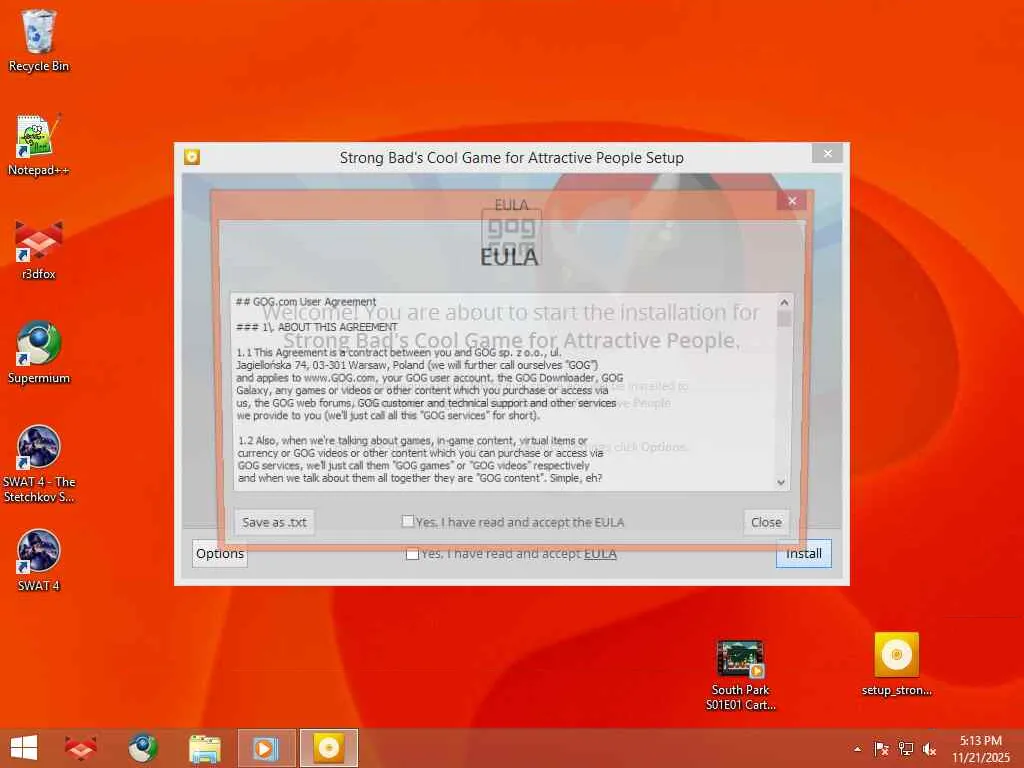Select the r3dfox desktop shortcut
This screenshot has width=1024, height=768.
pos(39,249)
